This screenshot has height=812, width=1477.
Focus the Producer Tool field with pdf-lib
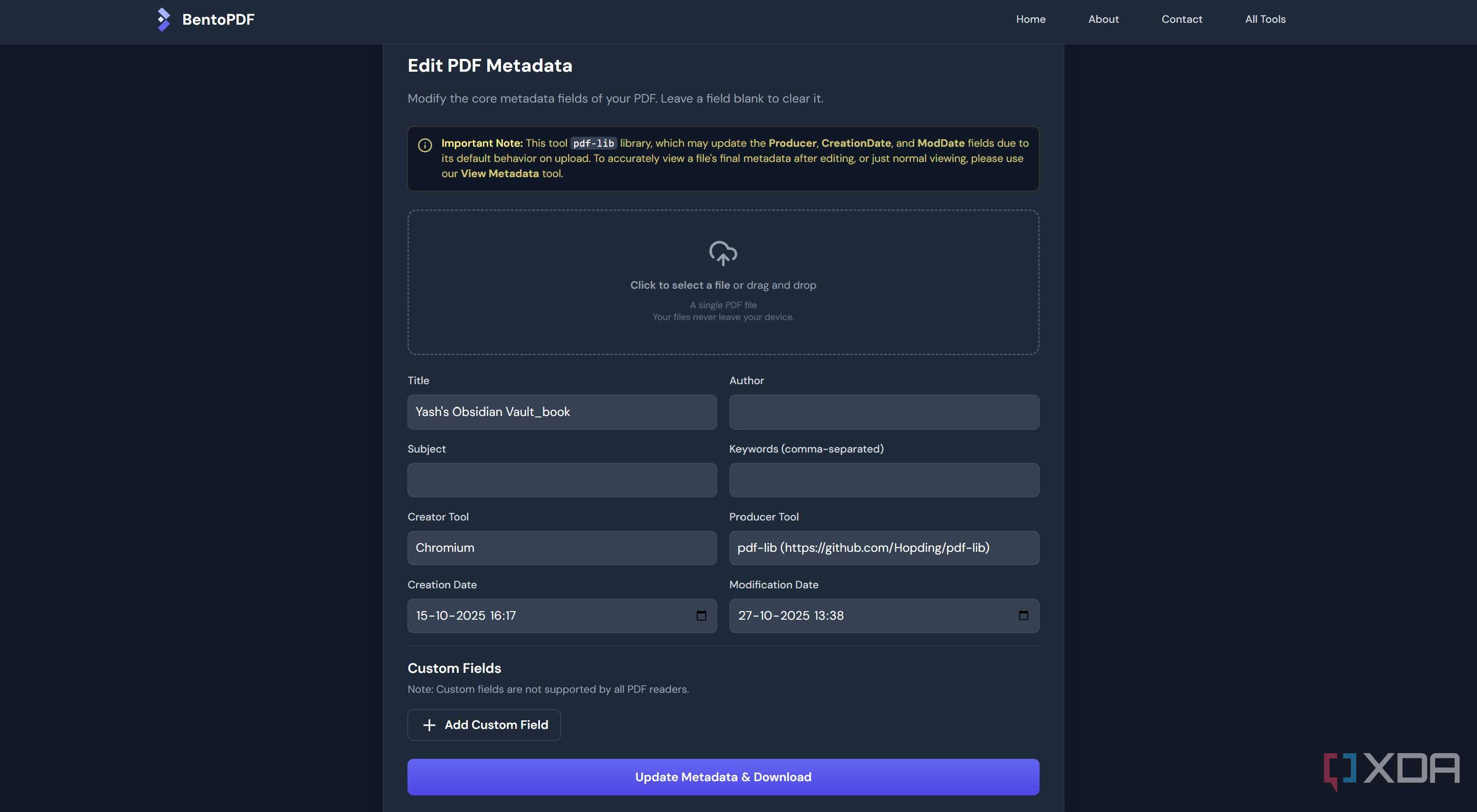pos(883,548)
